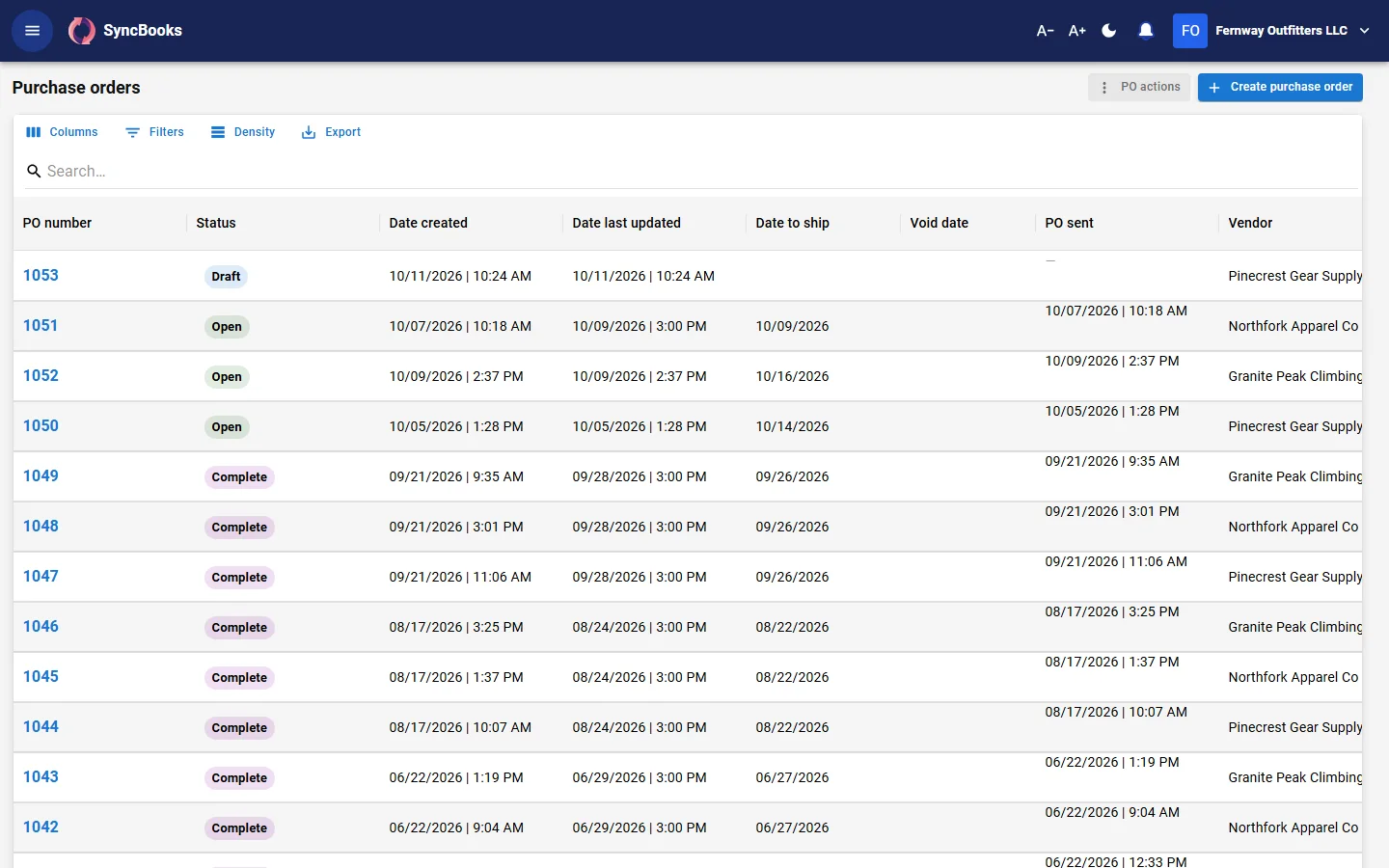This screenshot has height=868, width=1389.
Task: Select the Purchase orders page heading
Action: click(76, 88)
